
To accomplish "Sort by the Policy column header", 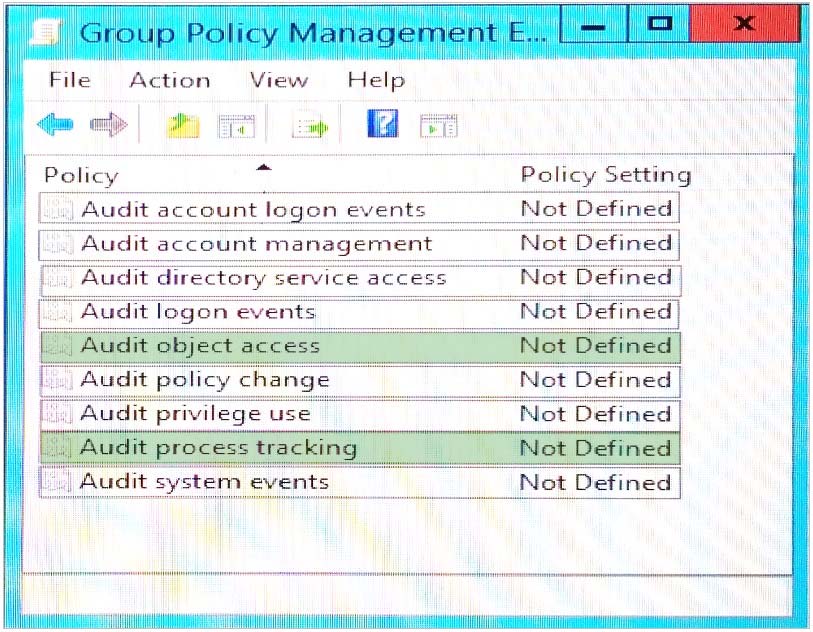I will [81, 176].
